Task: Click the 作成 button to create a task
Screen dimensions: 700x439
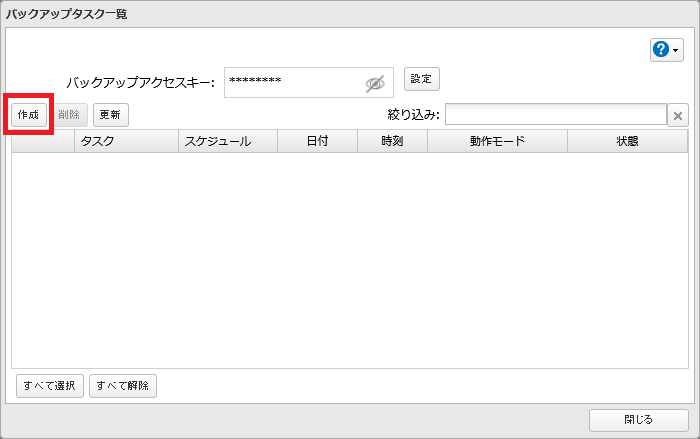Action: pyautogui.click(x=29, y=115)
